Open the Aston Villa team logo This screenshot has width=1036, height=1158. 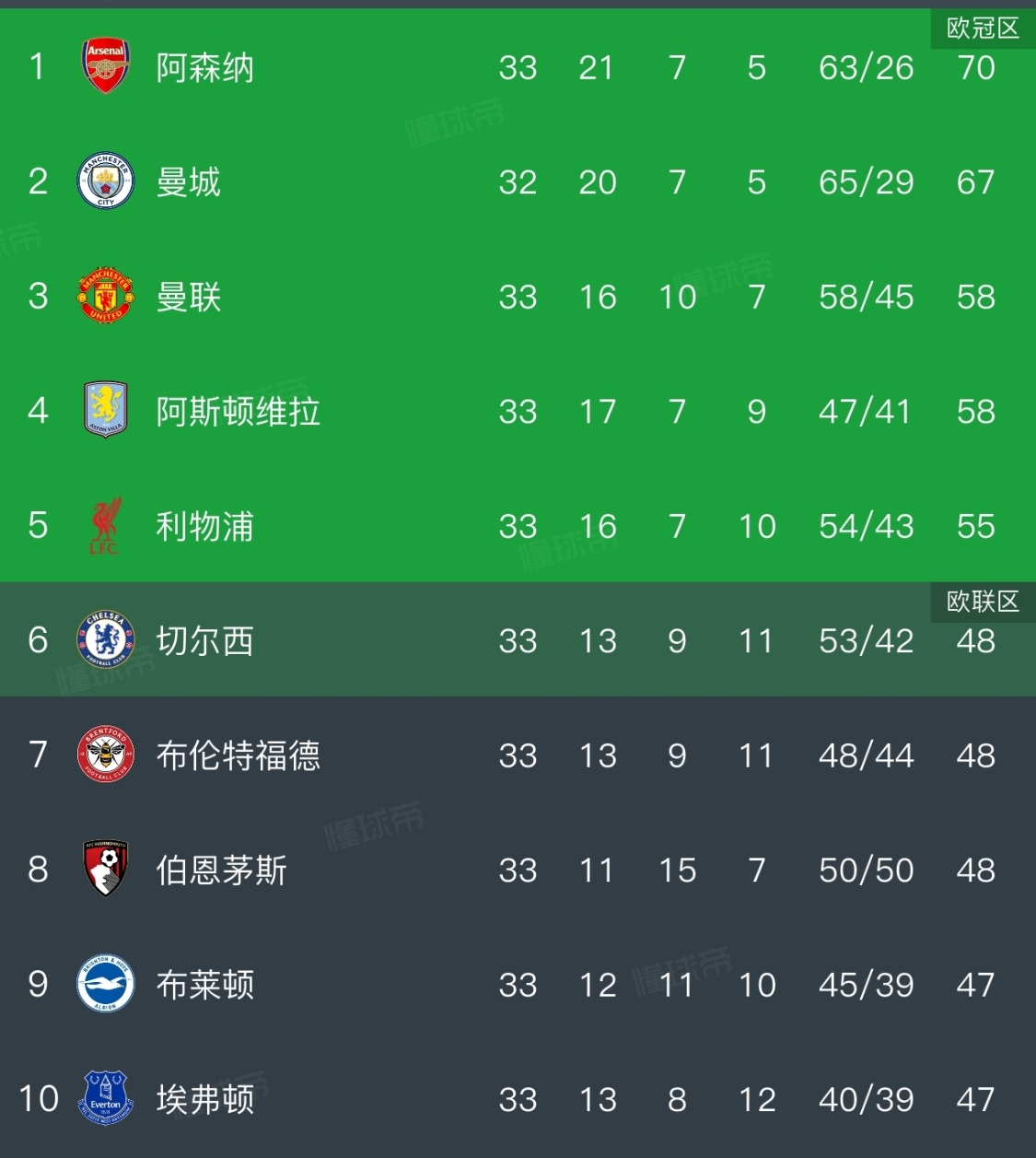(106, 410)
